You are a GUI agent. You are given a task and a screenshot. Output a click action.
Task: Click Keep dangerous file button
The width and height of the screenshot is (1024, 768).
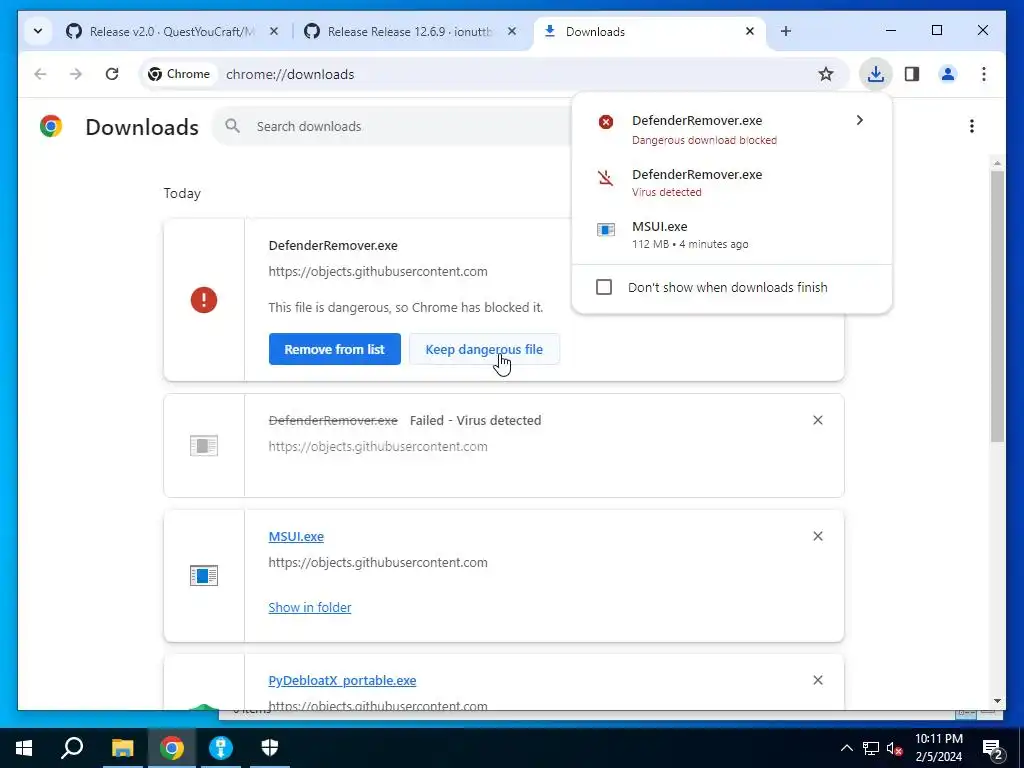coord(484,349)
